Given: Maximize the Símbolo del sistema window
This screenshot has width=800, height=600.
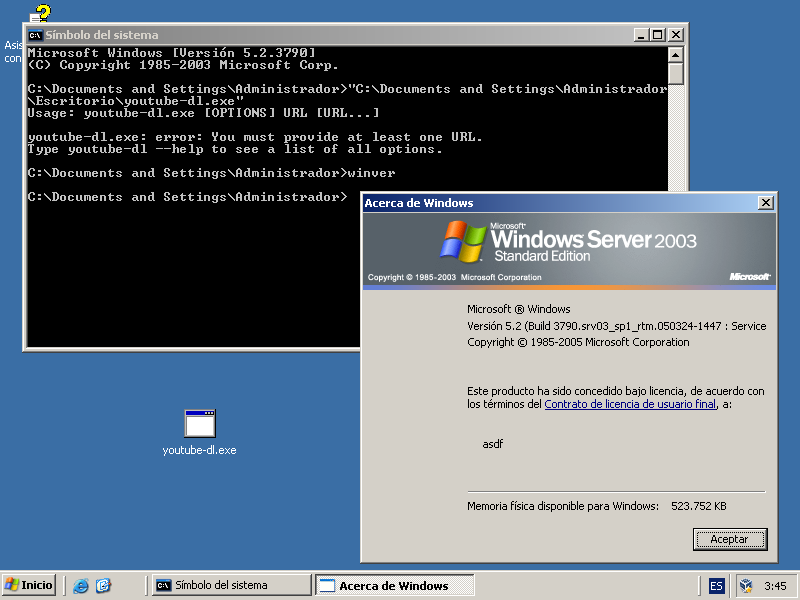Looking at the screenshot, I should coord(657,35).
